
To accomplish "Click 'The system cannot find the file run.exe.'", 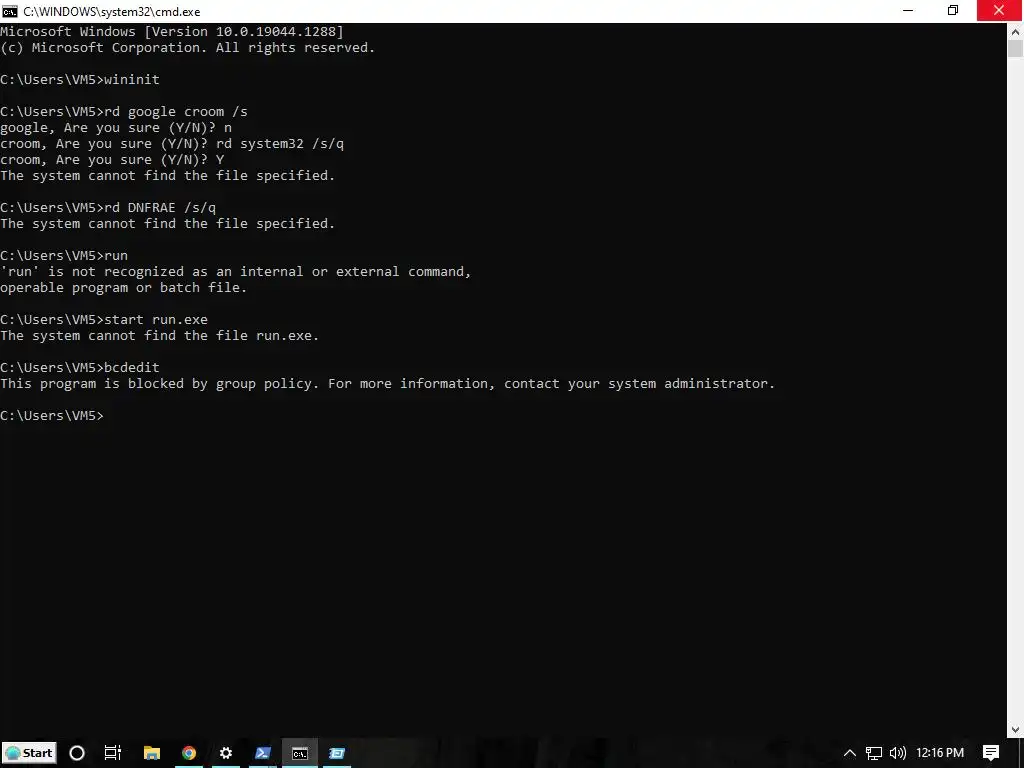I will tap(159, 336).
